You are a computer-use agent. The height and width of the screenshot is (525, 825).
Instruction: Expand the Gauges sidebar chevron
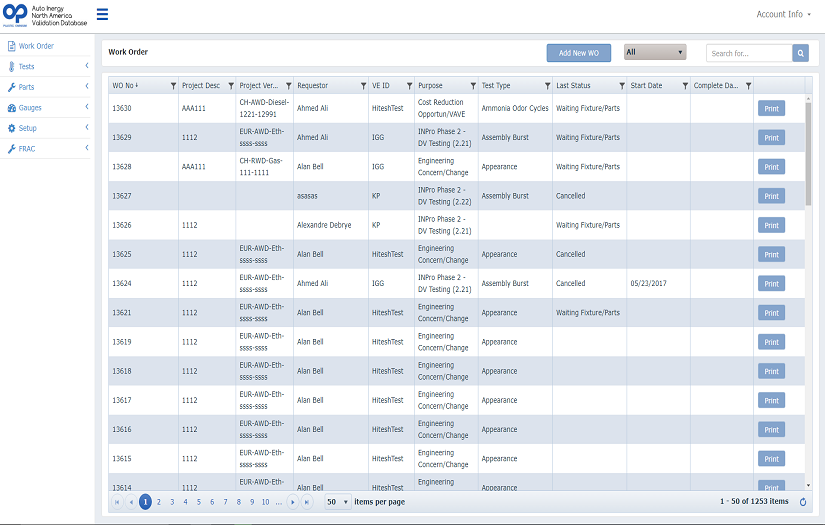pos(87,107)
